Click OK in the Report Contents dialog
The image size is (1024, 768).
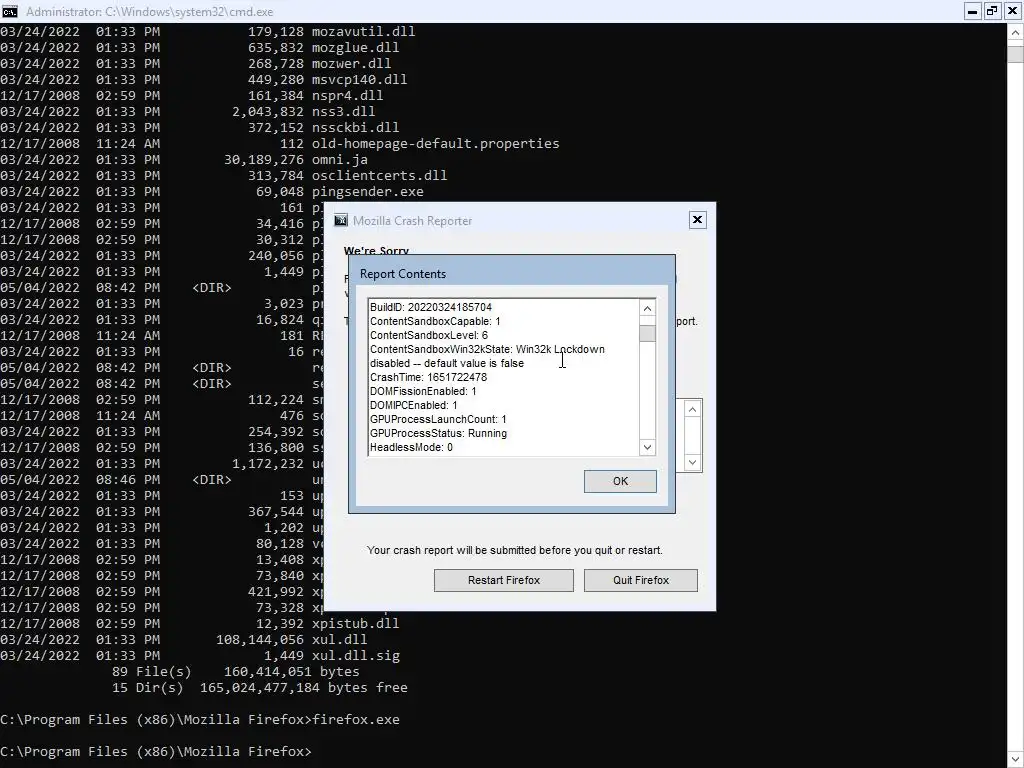pos(620,481)
